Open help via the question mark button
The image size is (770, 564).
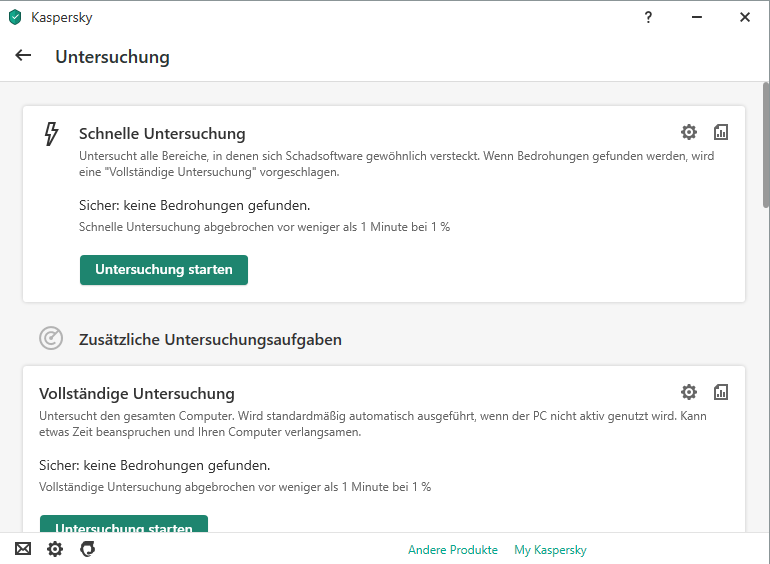(648, 17)
